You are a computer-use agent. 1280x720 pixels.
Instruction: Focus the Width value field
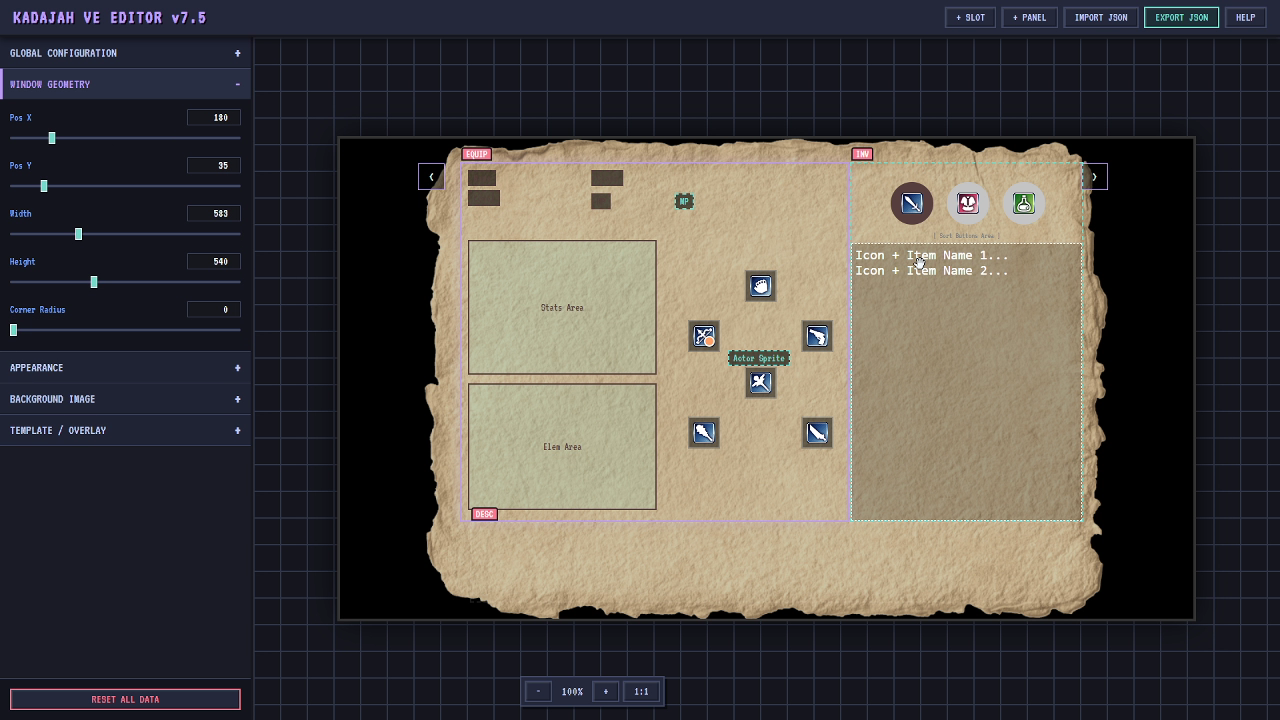[214, 213]
